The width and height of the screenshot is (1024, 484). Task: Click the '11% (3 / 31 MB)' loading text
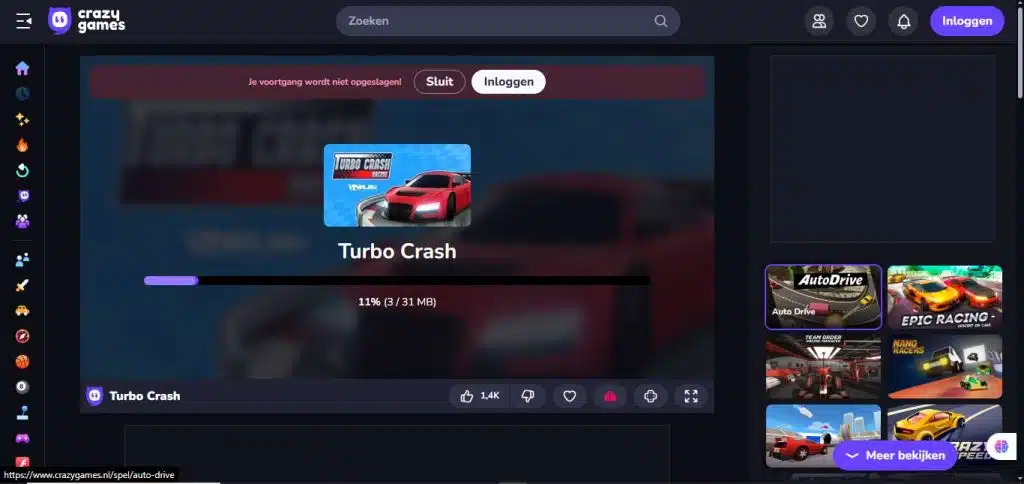(397, 302)
